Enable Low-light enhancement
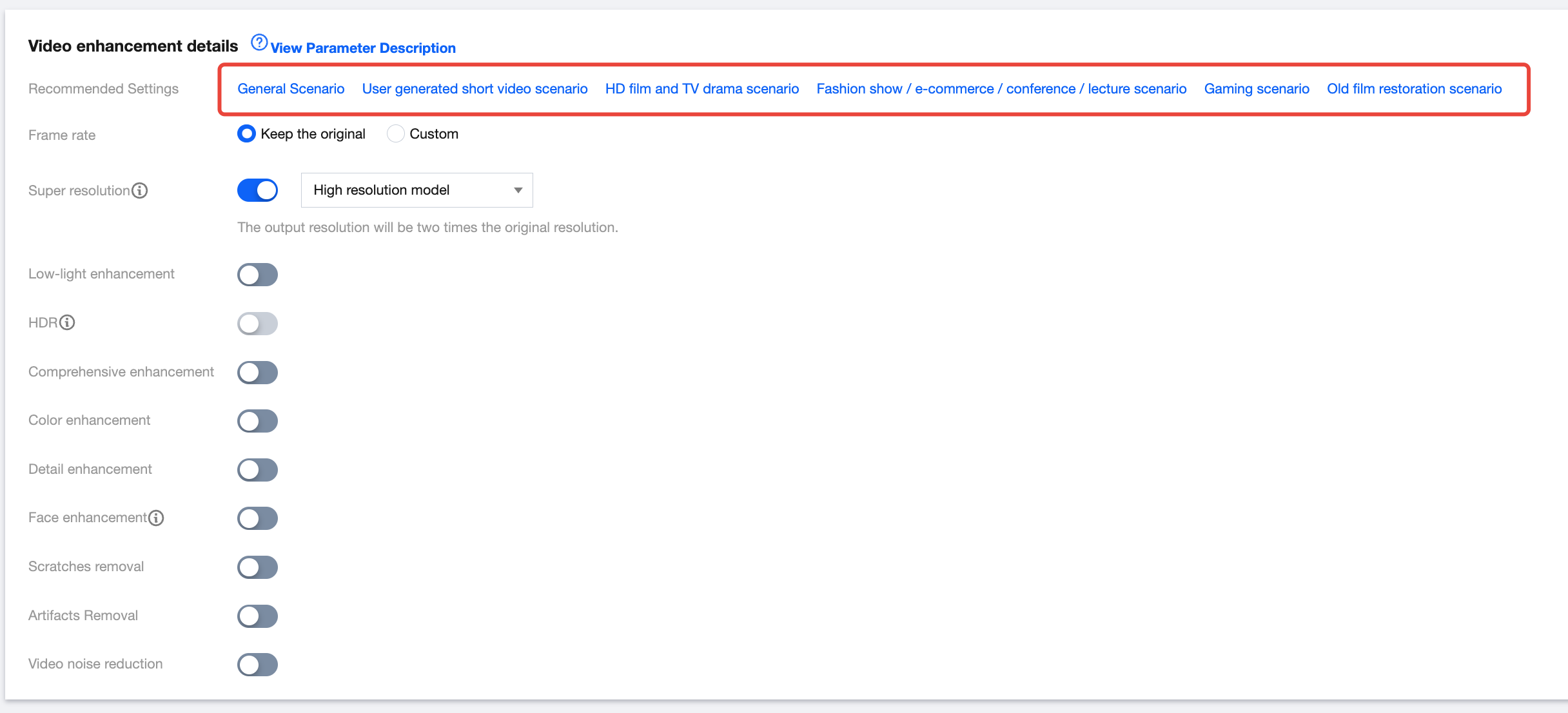Image resolution: width=1568 pixels, height=713 pixels. [x=257, y=275]
